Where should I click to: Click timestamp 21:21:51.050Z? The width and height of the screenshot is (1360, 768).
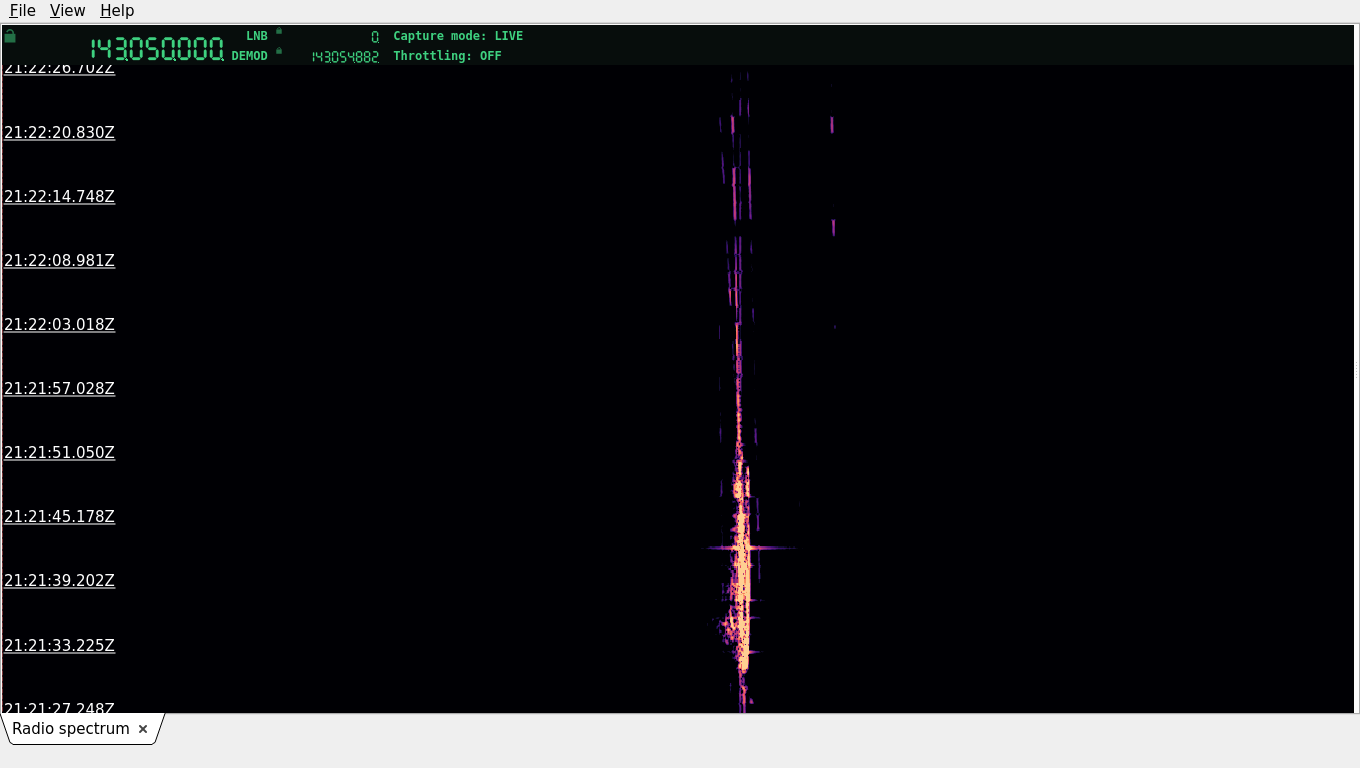pos(59,452)
